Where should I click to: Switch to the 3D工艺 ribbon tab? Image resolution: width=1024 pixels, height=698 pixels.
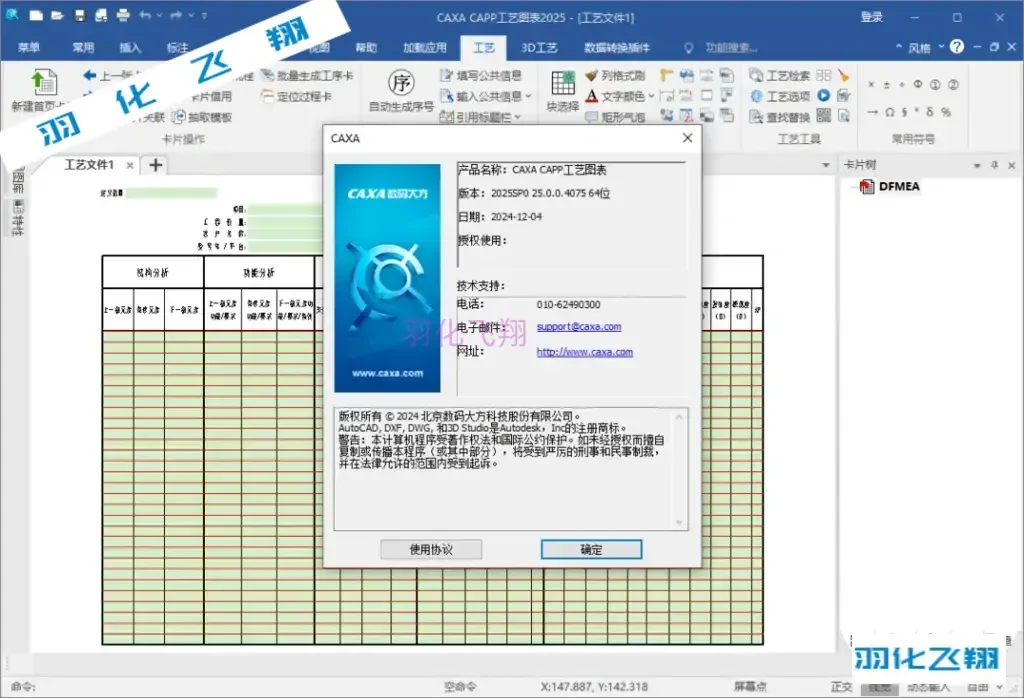pyautogui.click(x=539, y=47)
